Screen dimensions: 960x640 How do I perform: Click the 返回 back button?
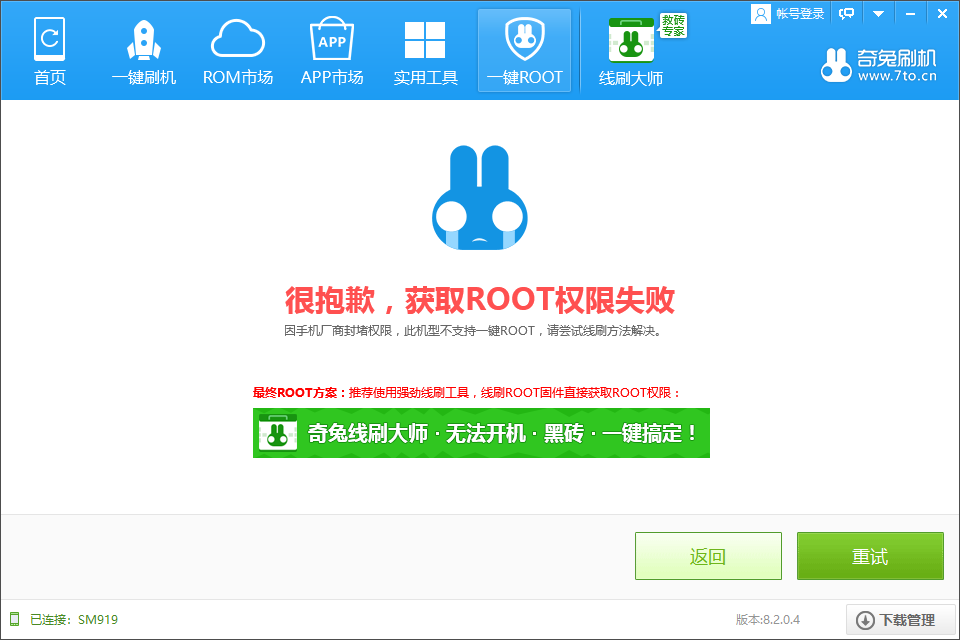coord(708,556)
